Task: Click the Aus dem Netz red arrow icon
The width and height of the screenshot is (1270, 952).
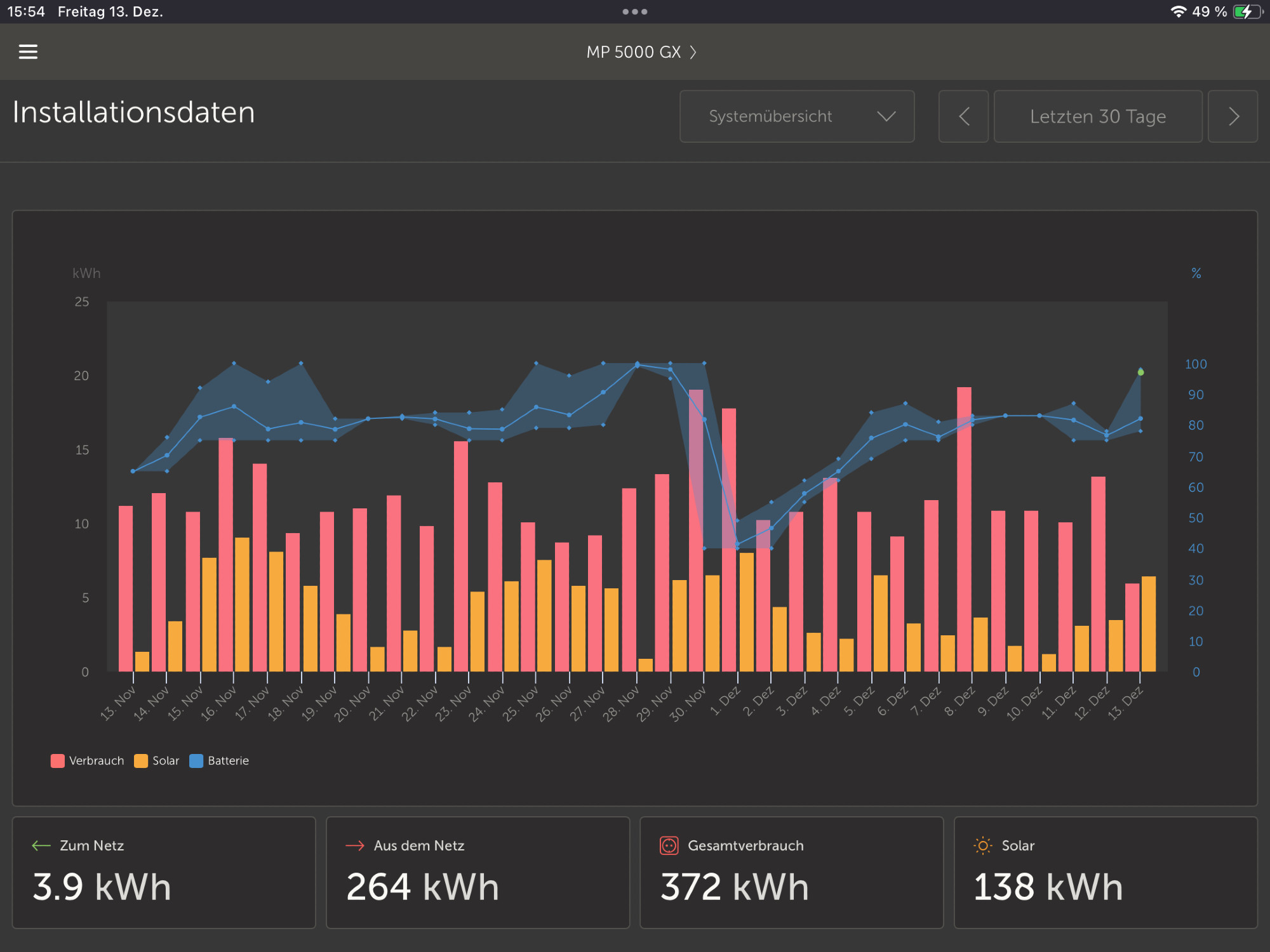Action: click(355, 845)
